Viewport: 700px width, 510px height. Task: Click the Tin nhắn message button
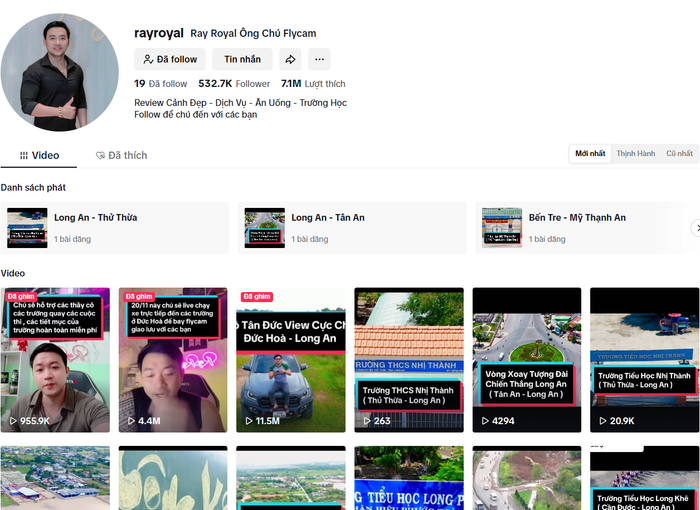click(242, 60)
